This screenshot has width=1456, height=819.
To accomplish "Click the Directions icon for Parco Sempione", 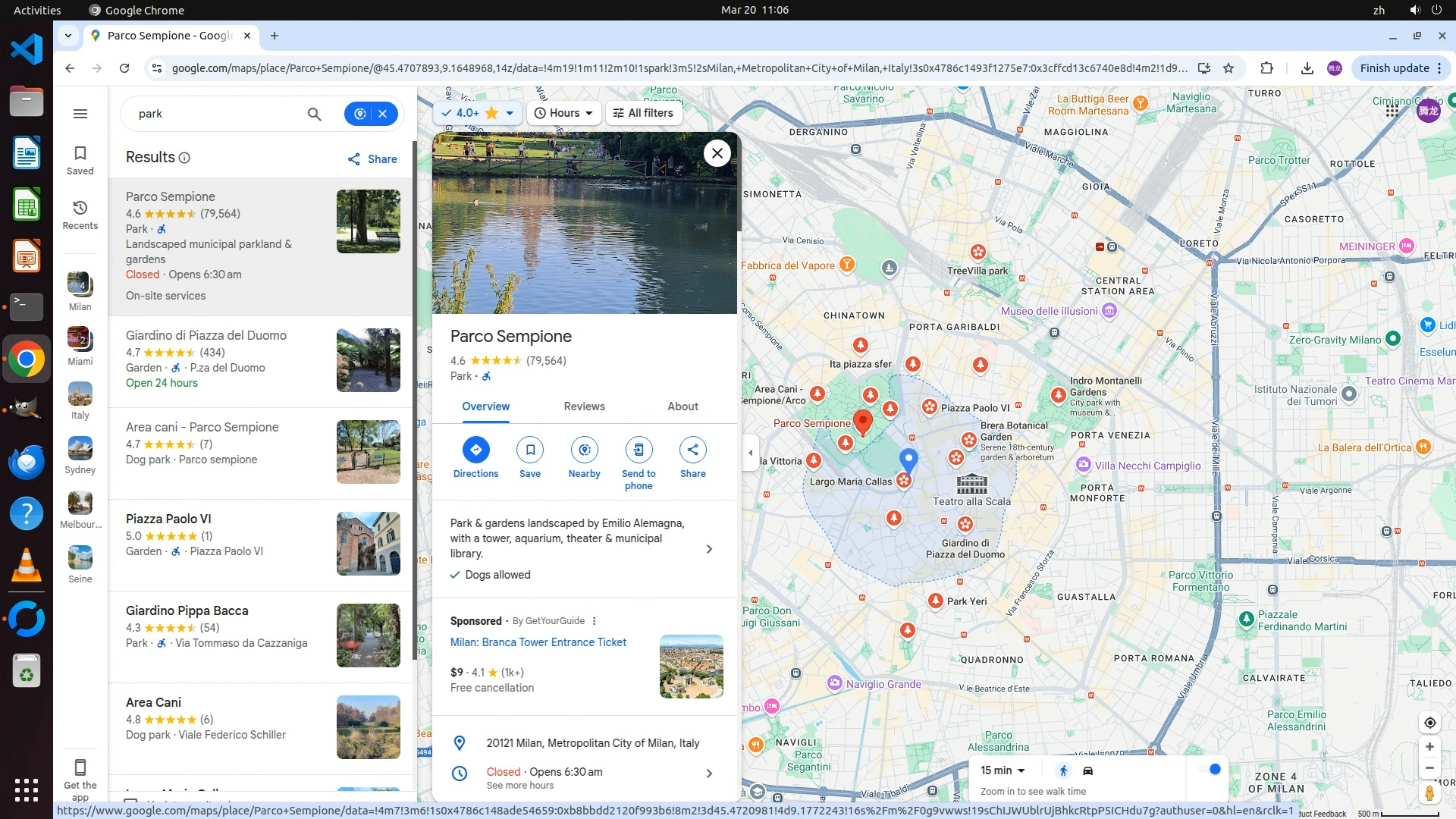I will point(475,450).
